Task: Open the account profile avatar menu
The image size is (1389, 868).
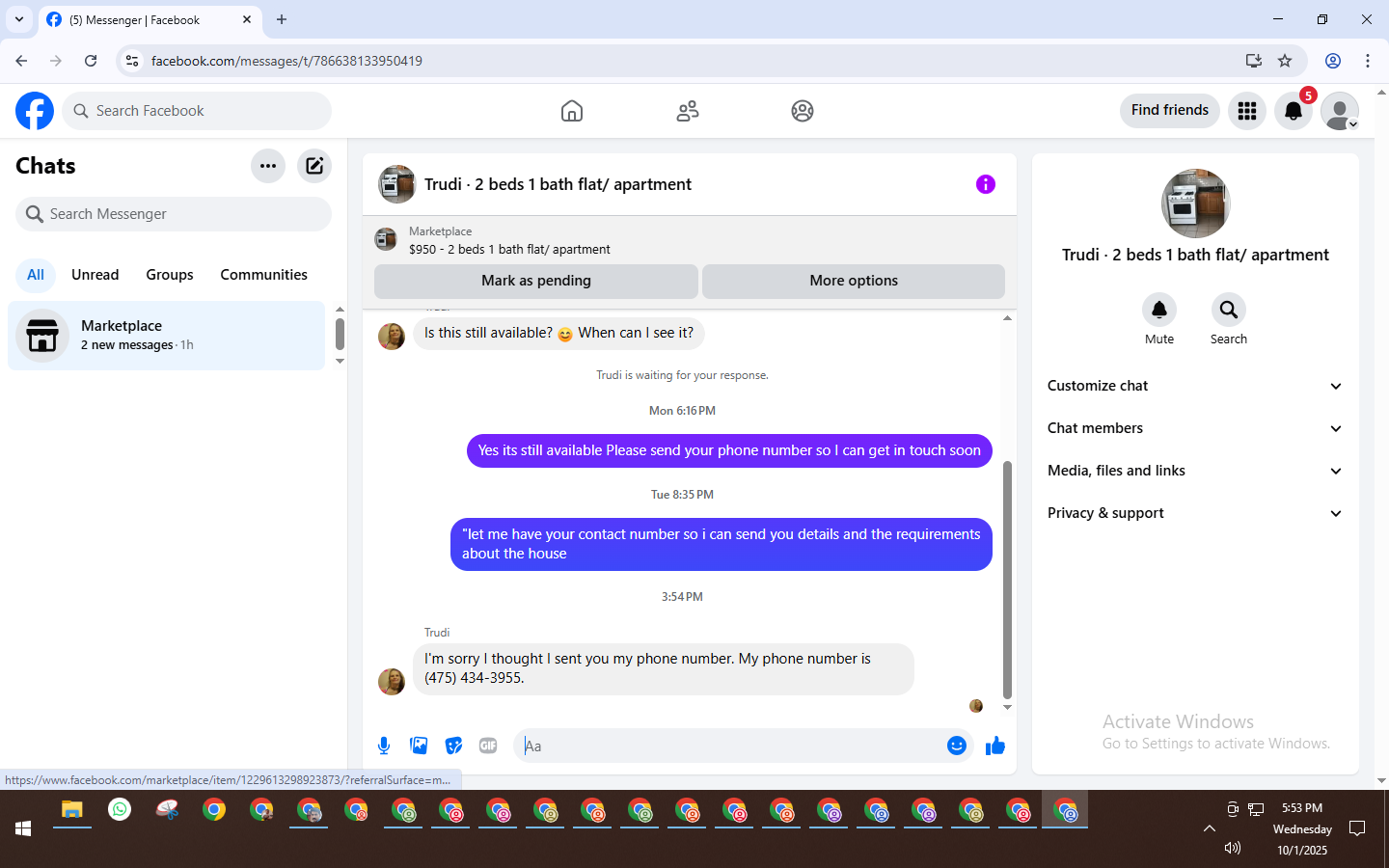Action: coord(1340,111)
